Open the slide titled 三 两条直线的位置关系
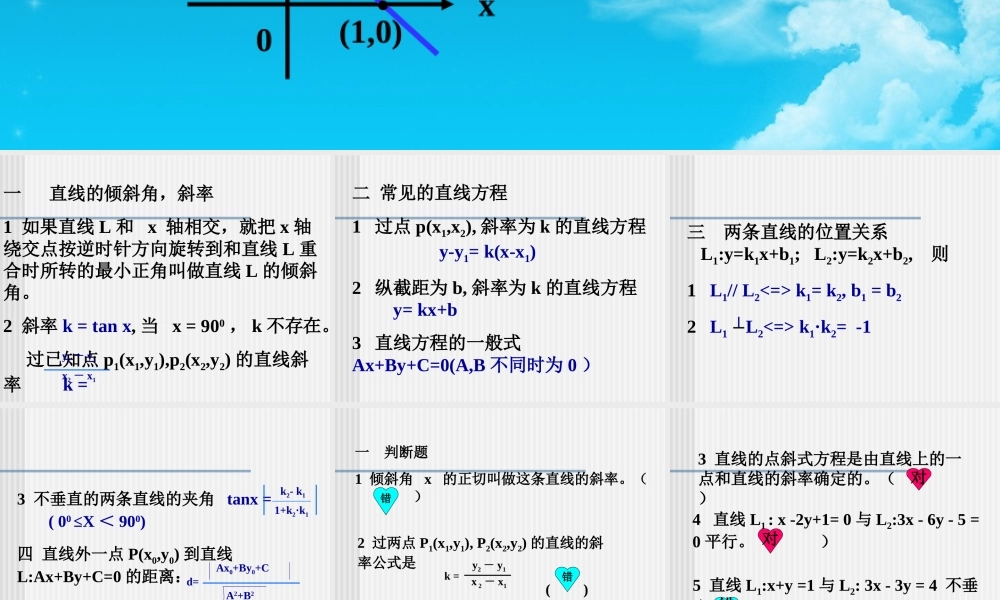 point(834,278)
